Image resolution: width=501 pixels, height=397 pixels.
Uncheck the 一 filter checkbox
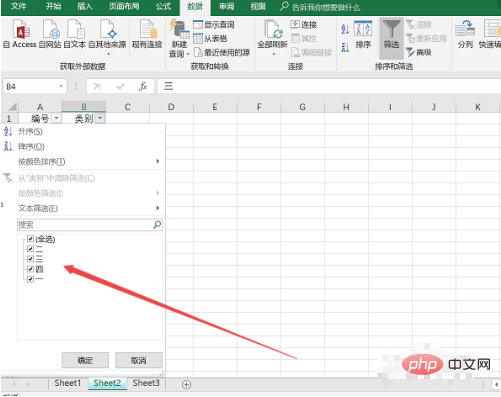click(x=31, y=279)
